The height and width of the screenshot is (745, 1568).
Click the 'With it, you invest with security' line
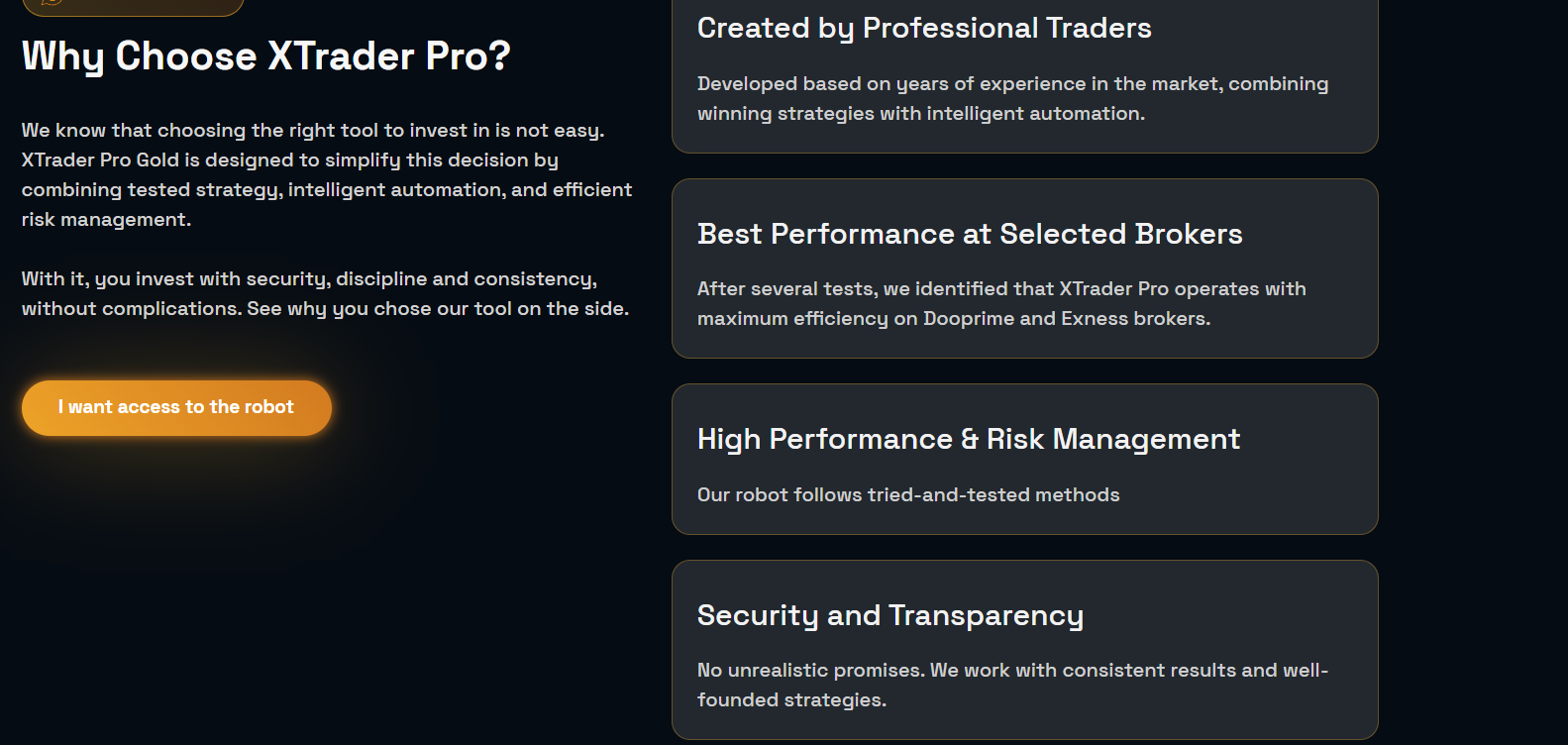point(309,279)
